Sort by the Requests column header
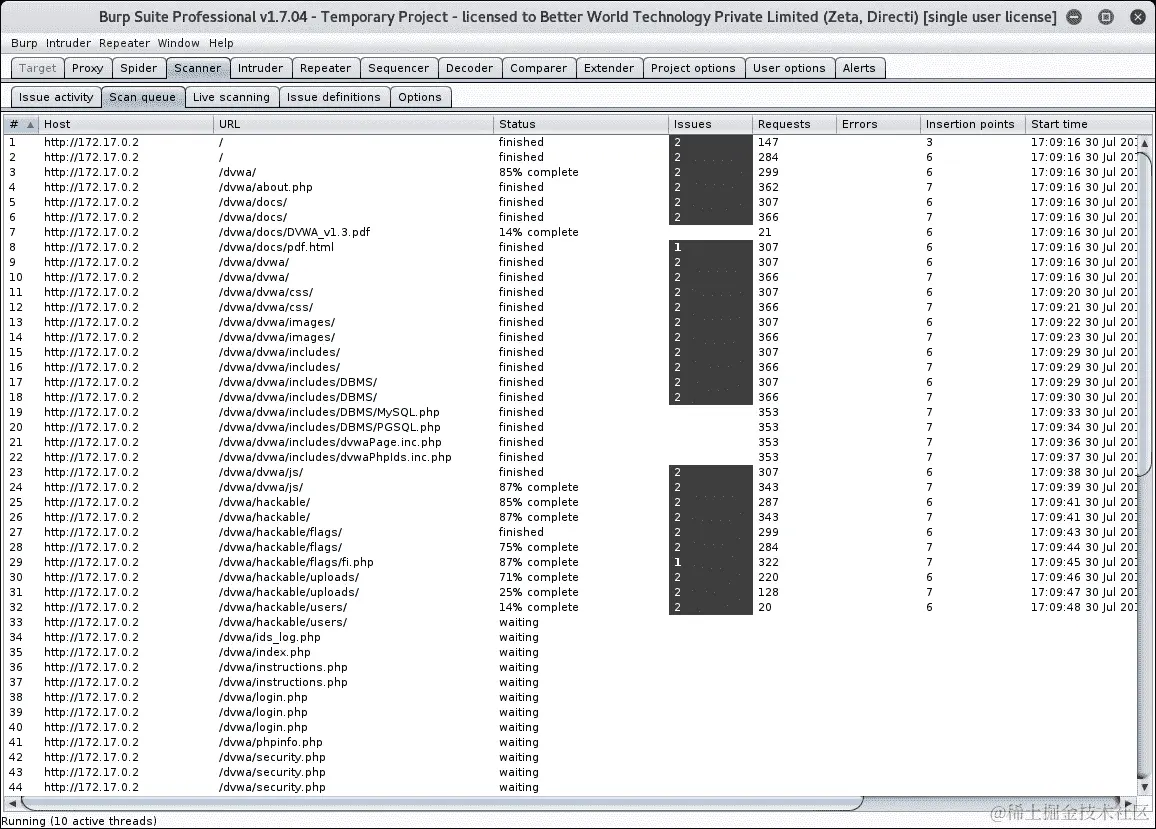1156x829 pixels. pos(795,124)
